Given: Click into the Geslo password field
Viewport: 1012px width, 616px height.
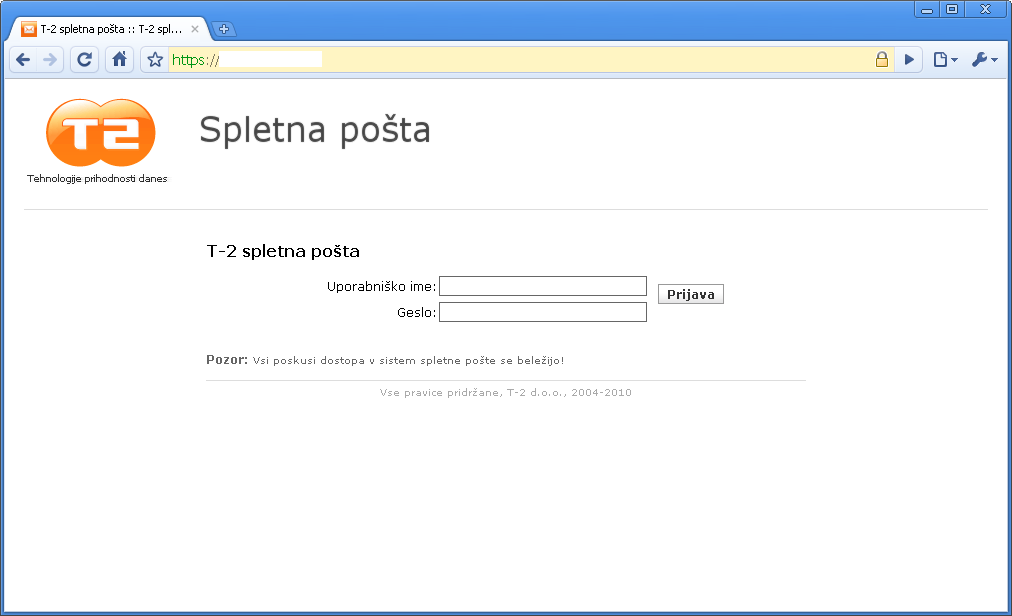Looking at the screenshot, I should tap(543, 313).
